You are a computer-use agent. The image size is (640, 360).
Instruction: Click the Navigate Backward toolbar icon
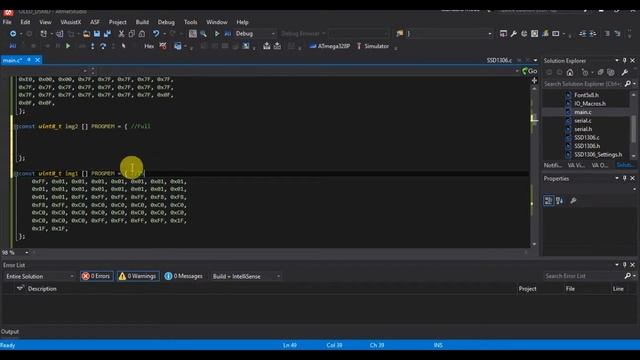point(13,34)
